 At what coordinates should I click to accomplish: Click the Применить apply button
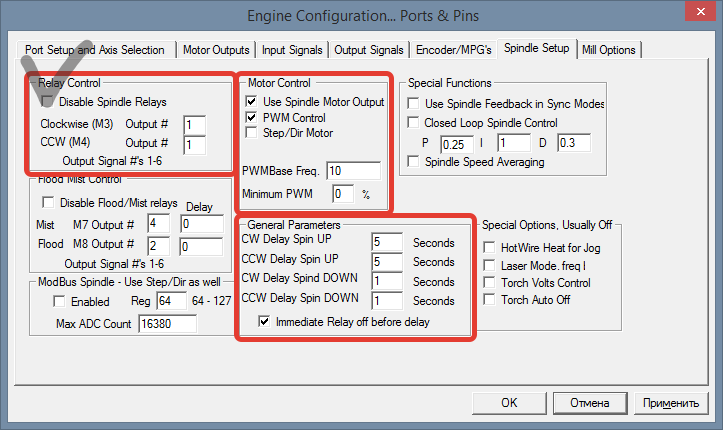tap(670, 403)
